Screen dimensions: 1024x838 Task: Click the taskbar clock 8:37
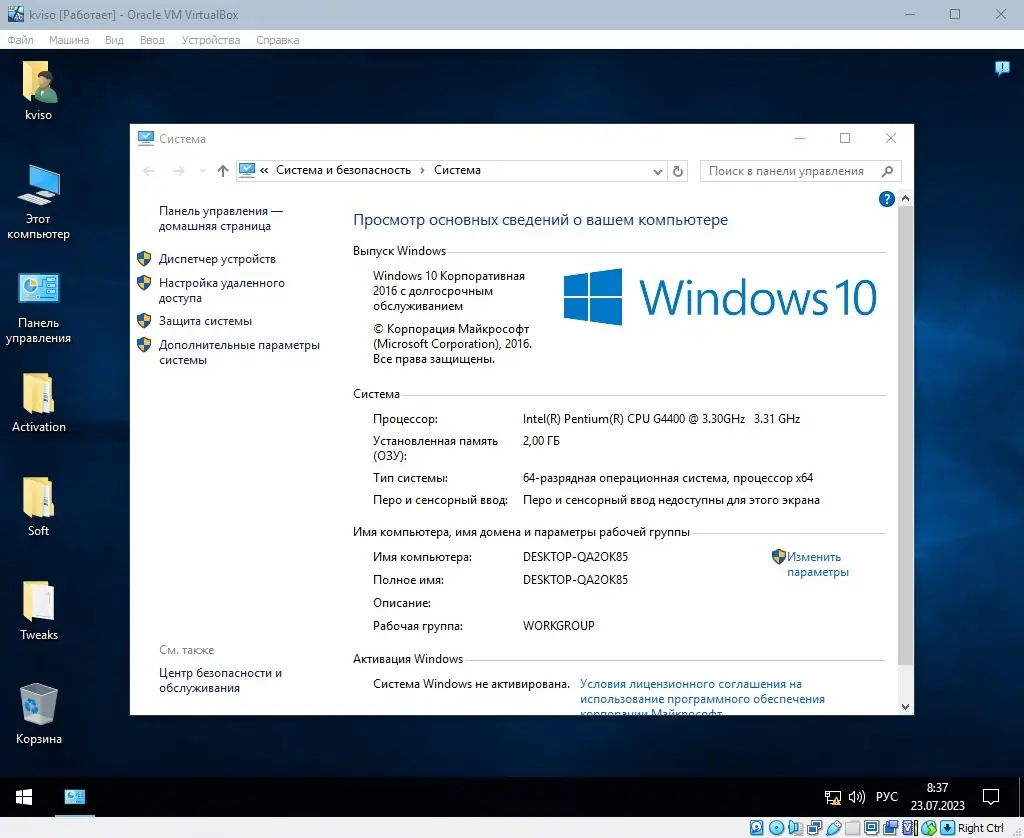pyautogui.click(x=937, y=797)
